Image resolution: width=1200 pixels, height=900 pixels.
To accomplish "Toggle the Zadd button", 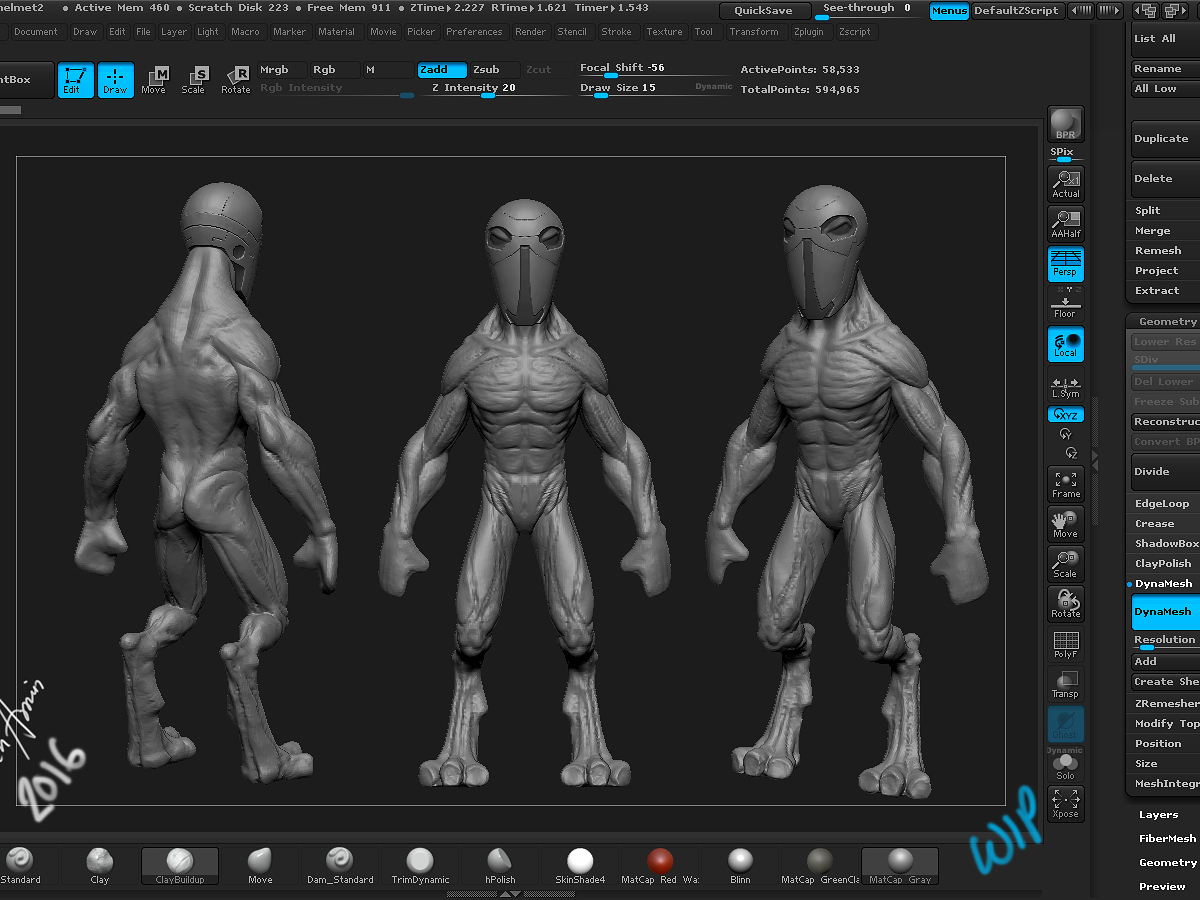I will [x=442, y=70].
